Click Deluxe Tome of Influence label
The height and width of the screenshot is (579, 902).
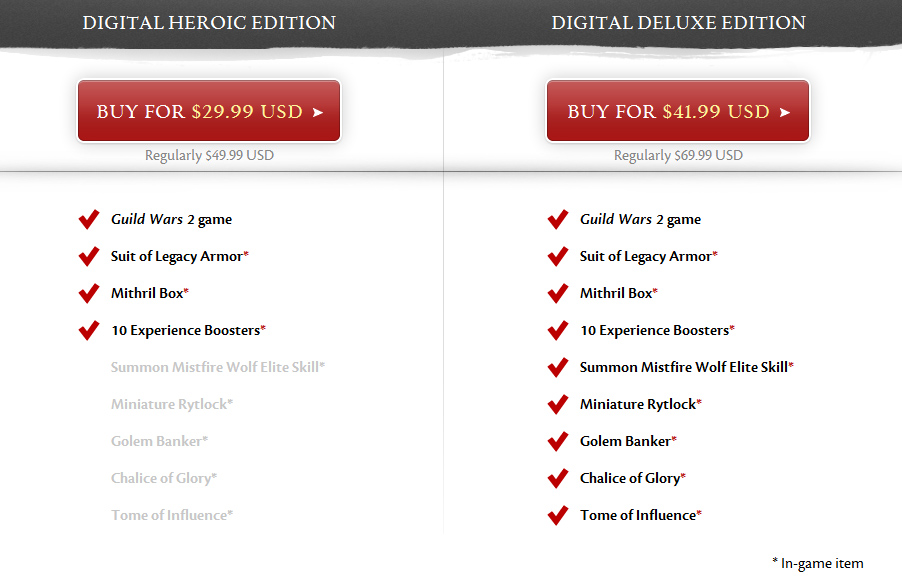[640, 515]
